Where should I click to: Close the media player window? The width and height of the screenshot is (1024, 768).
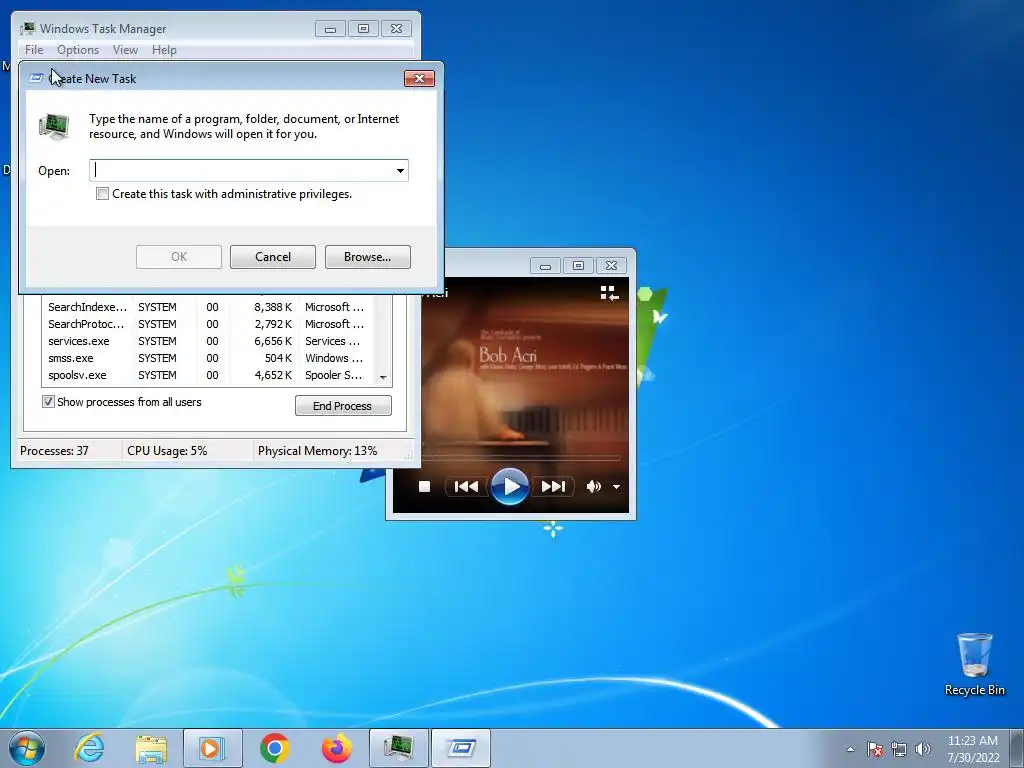tap(611, 265)
